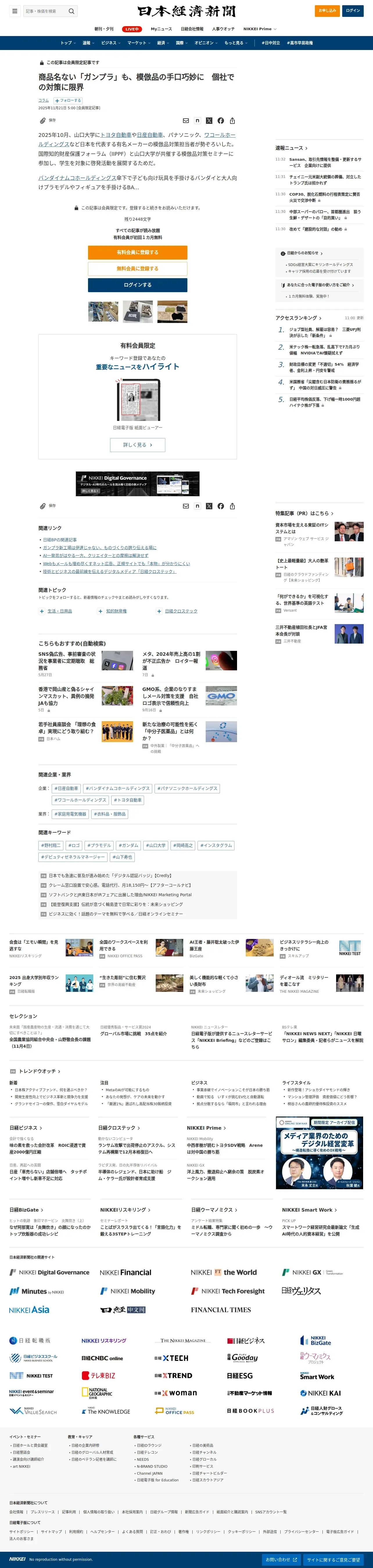Expand the もっと見る navigation dropdown
The width and height of the screenshot is (373, 1568).
[x=236, y=43]
